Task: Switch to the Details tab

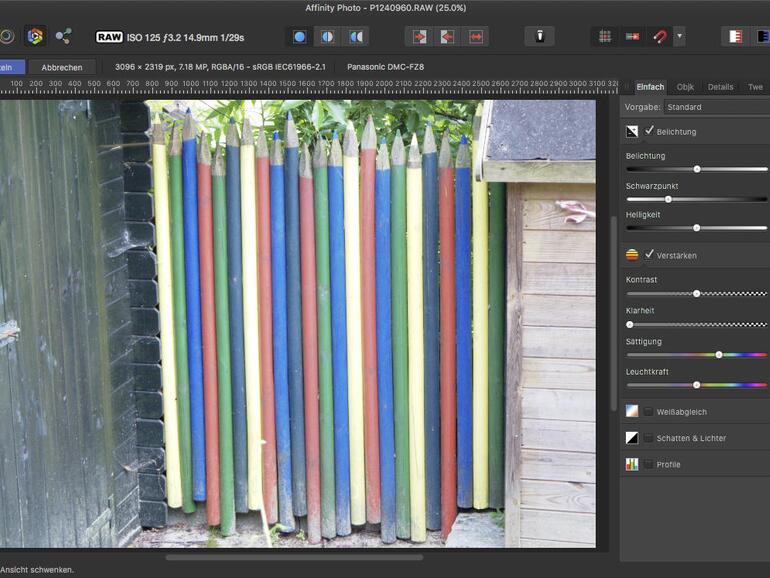Action: (720, 87)
